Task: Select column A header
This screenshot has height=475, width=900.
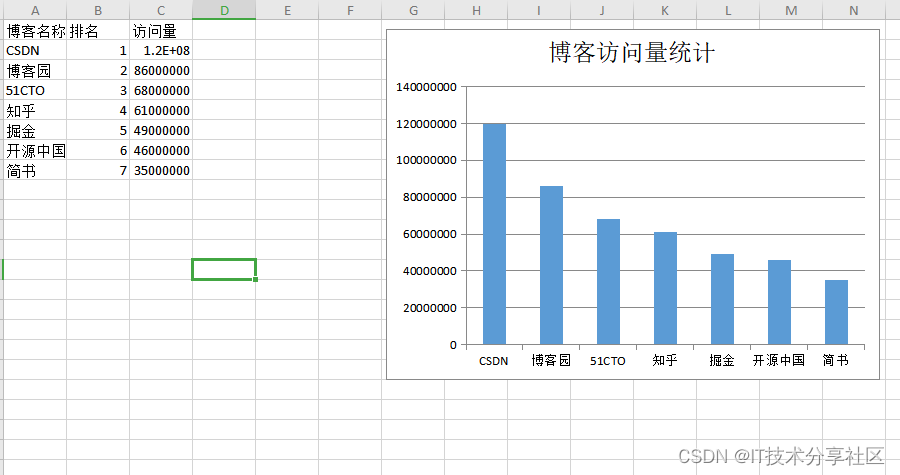Action: point(35,10)
